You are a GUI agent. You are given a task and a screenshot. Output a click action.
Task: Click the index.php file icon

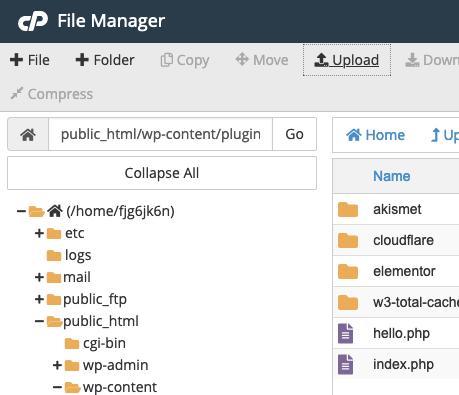[345, 364]
